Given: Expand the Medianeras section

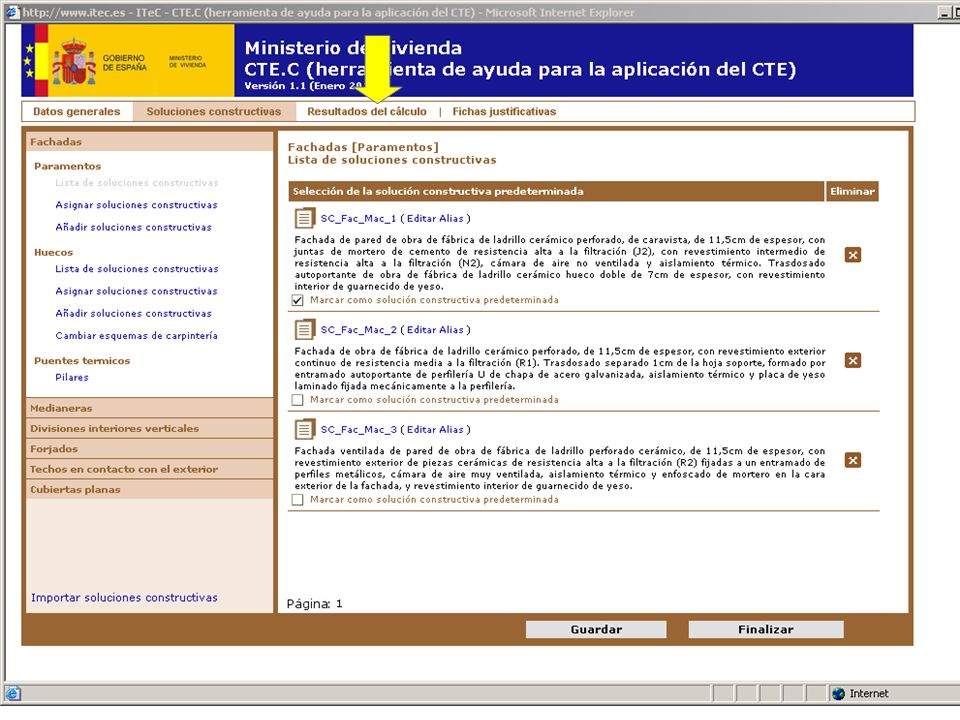Looking at the screenshot, I should [x=149, y=408].
